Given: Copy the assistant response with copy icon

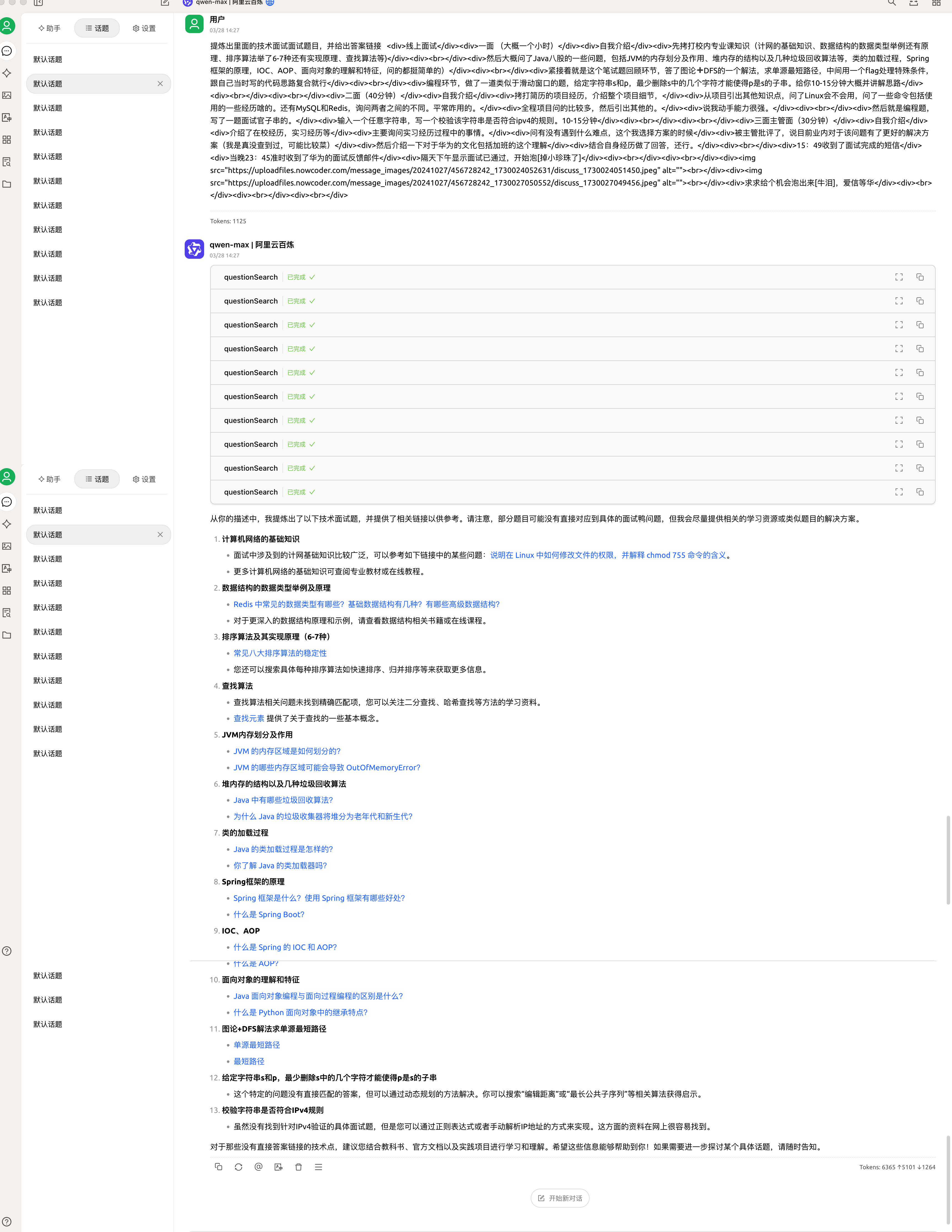Looking at the screenshot, I should coord(218,1166).
